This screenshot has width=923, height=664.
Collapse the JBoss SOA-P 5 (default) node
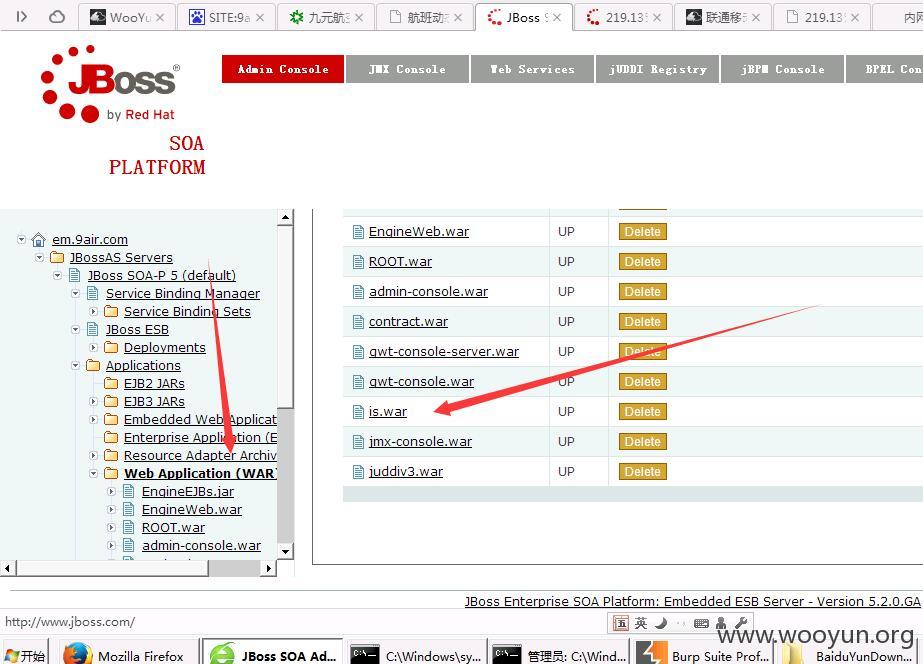[x=57, y=275]
